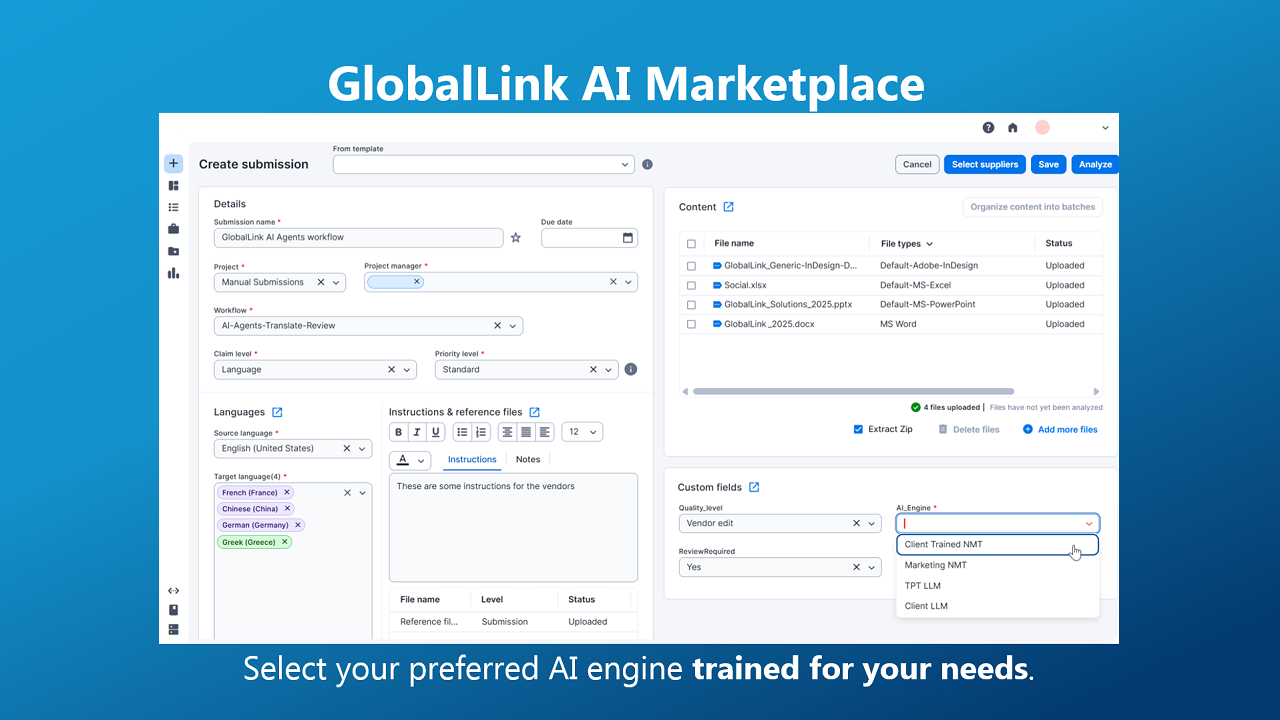Click the help question mark icon

tap(988, 128)
